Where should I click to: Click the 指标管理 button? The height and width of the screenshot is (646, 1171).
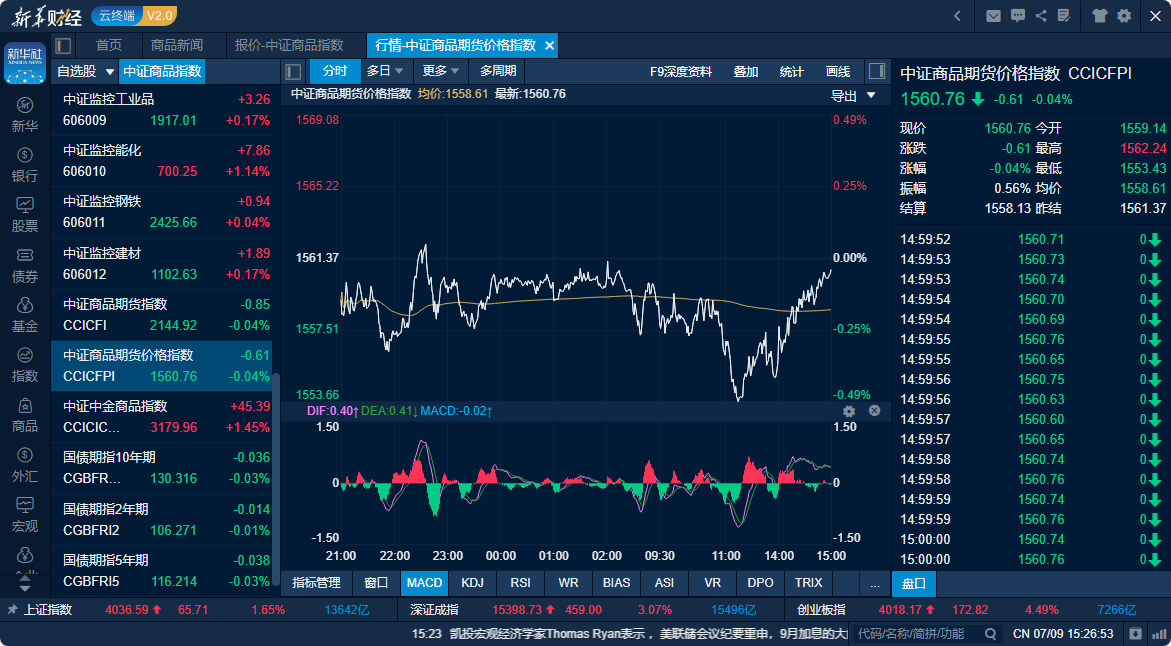[x=317, y=583]
